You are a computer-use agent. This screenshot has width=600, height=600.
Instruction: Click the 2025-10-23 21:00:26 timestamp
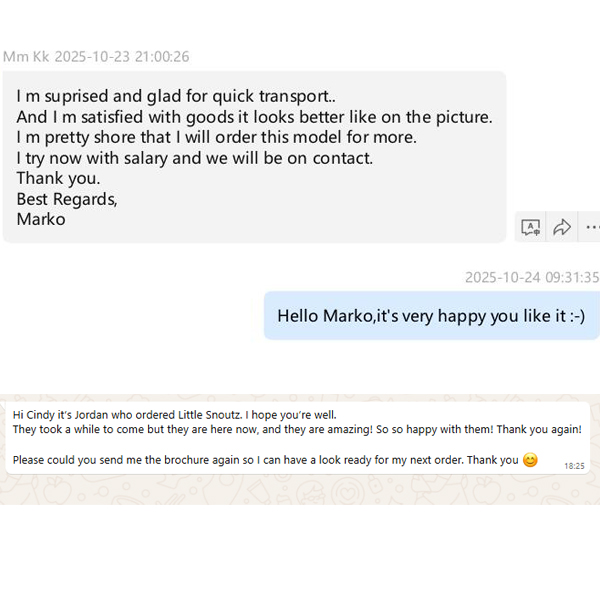121,57
